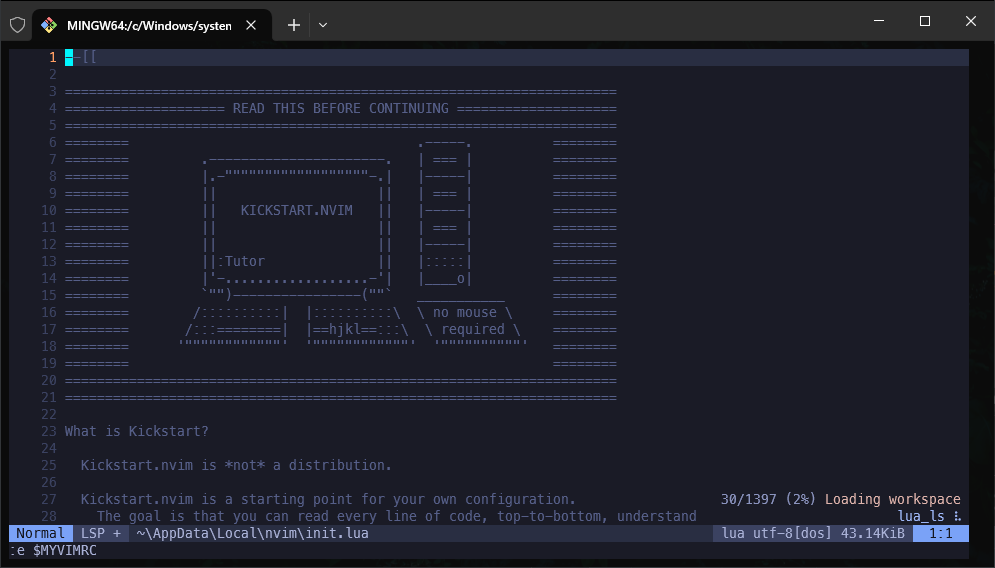Image resolution: width=995 pixels, height=568 pixels.
Task: Click the 1:1 cursor position indicator
Action: (940, 533)
